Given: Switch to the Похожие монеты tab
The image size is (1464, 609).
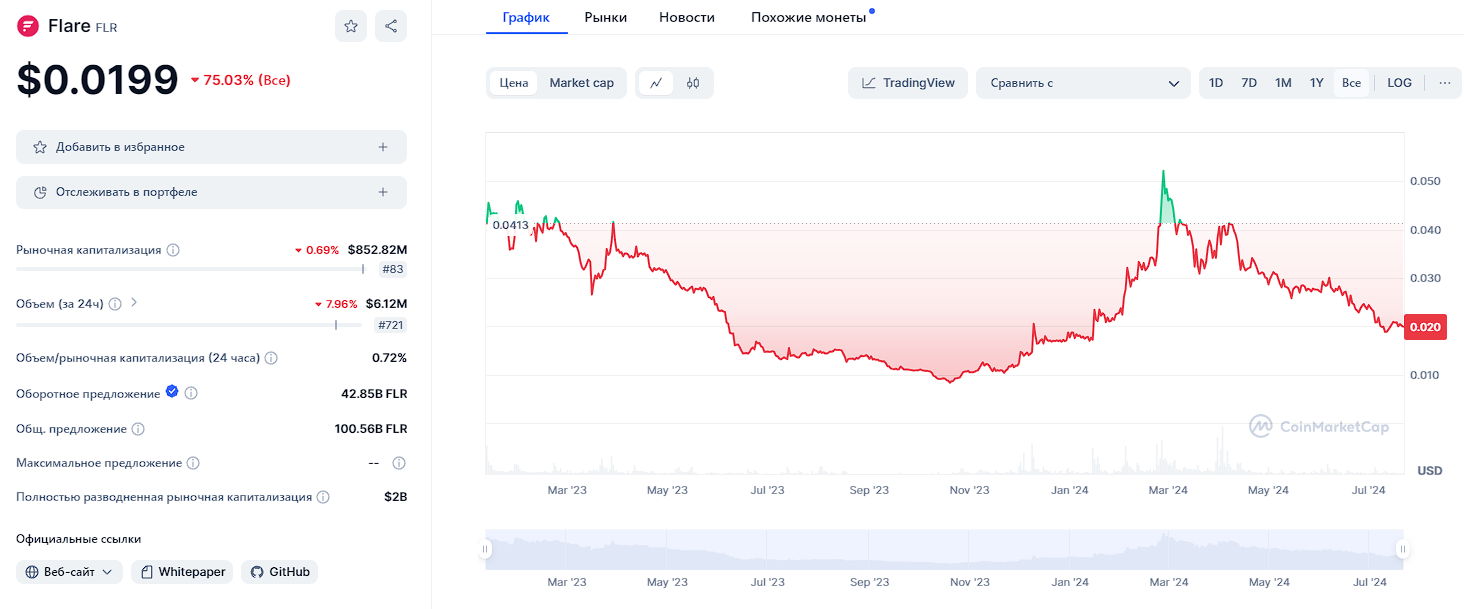Looking at the screenshot, I should 809,17.
